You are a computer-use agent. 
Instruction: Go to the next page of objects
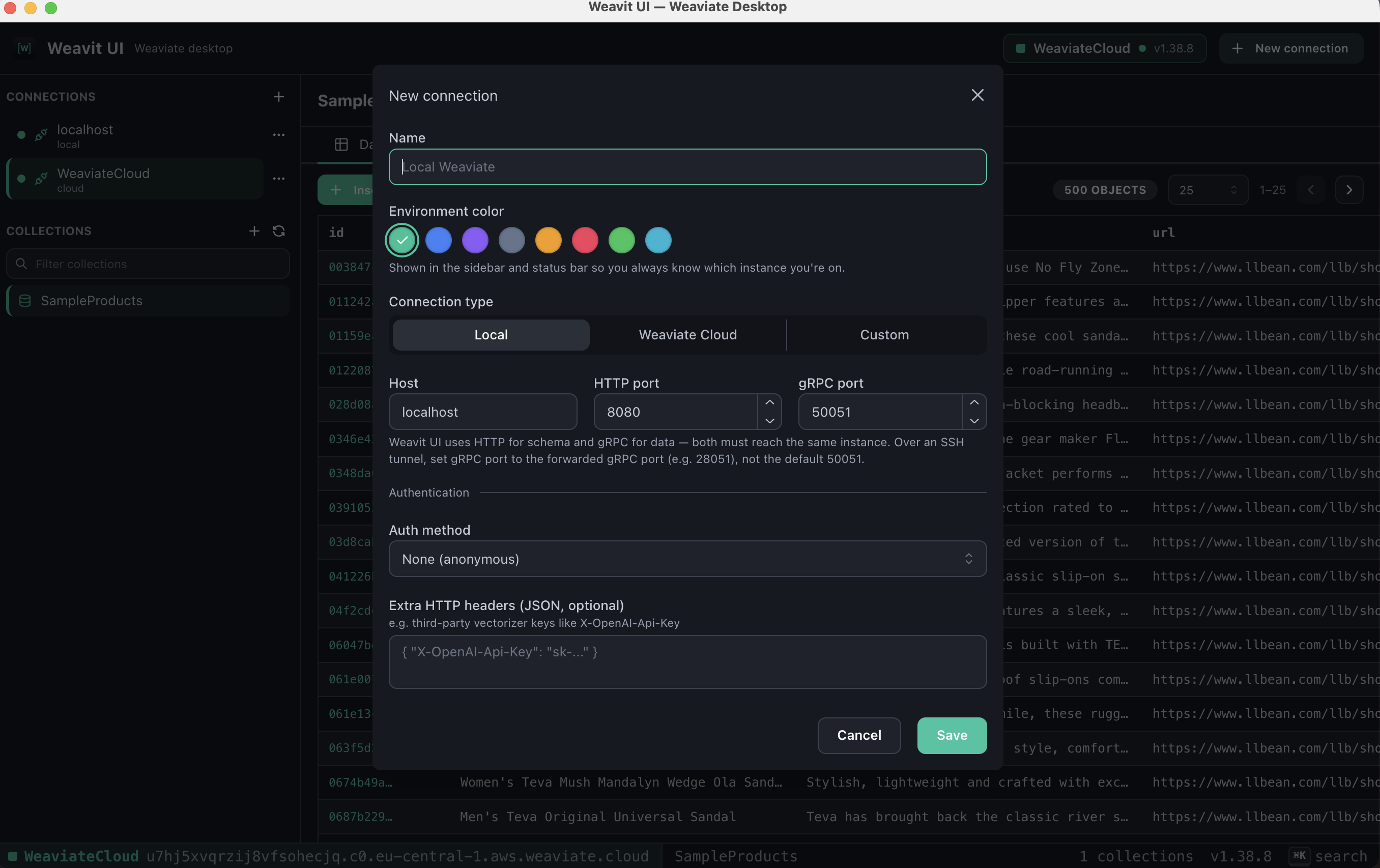(1348, 190)
